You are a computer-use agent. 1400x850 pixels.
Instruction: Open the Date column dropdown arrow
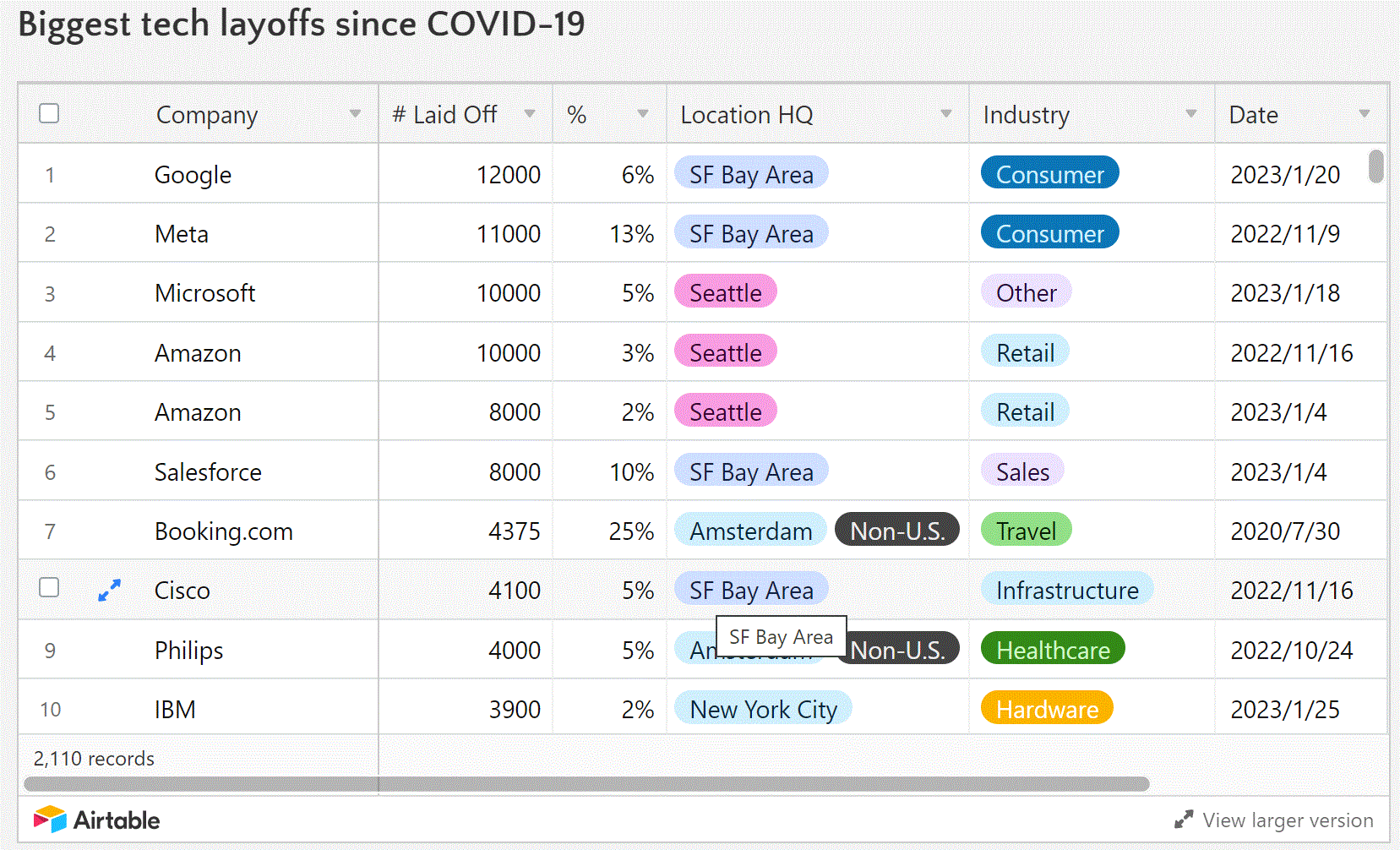click(x=1365, y=113)
